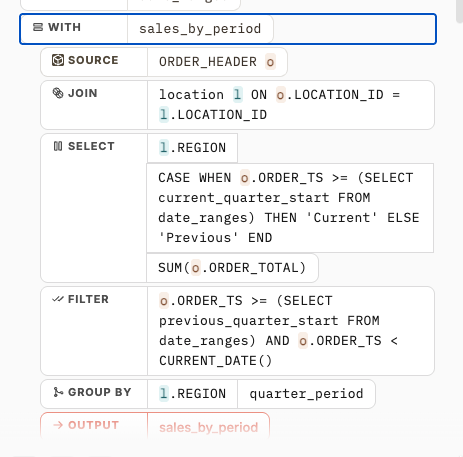Click the WITH block stack icon
463x457 pixels.
click(38, 27)
